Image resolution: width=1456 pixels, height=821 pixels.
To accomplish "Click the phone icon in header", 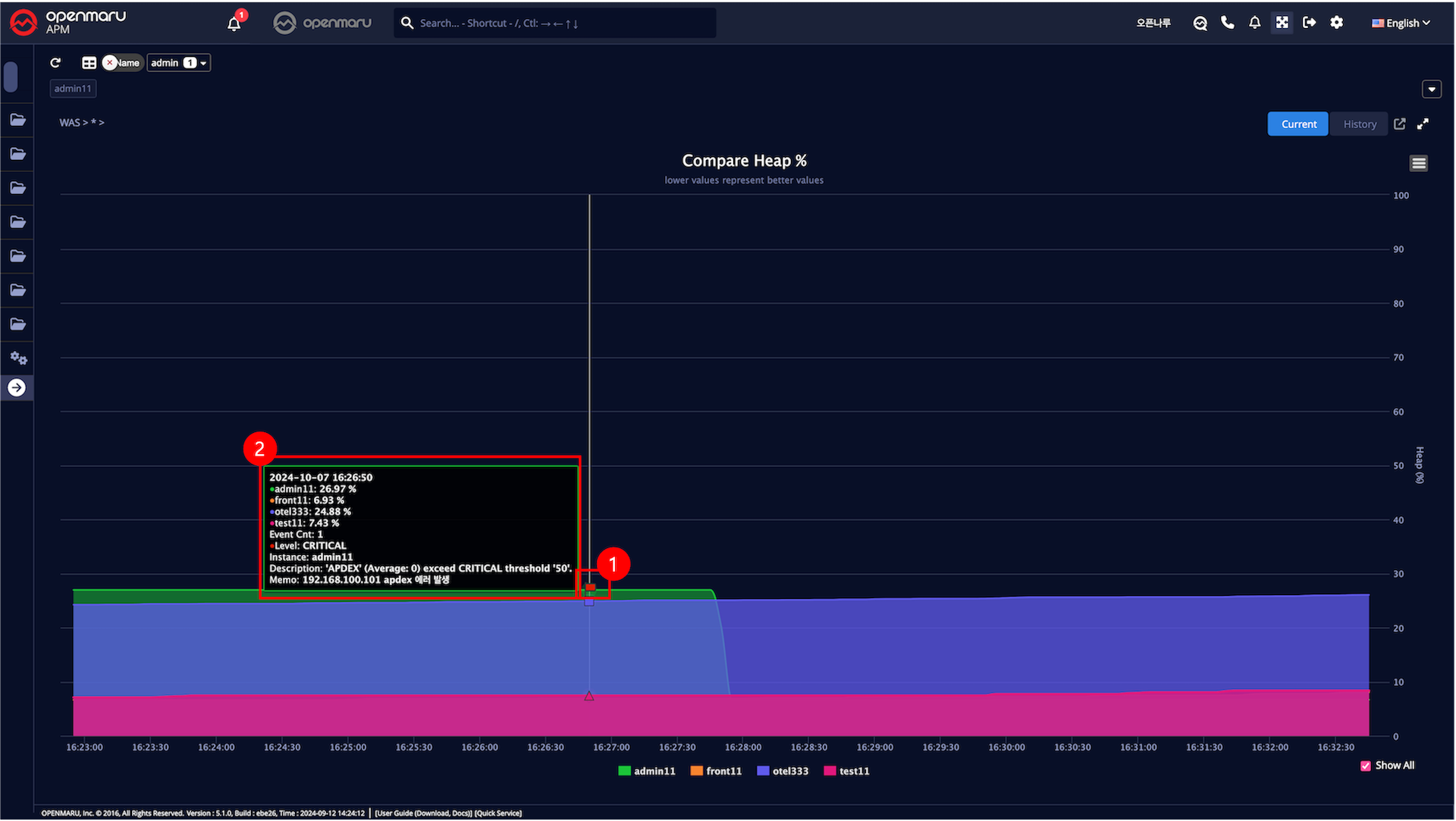I will point(1227,23).
